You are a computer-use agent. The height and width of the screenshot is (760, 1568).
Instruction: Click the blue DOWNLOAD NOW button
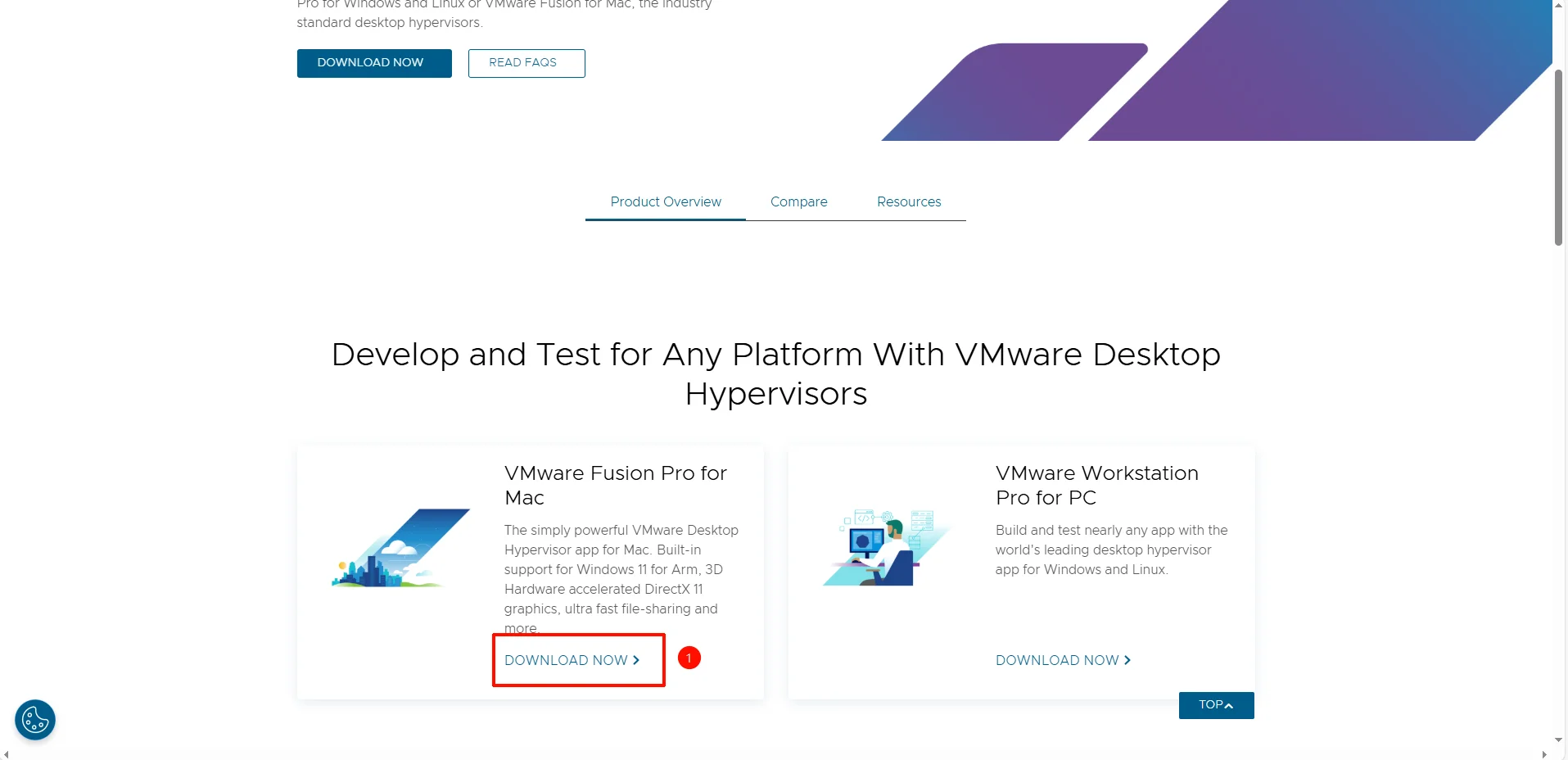pyautogui.click(x=373, y=63)
